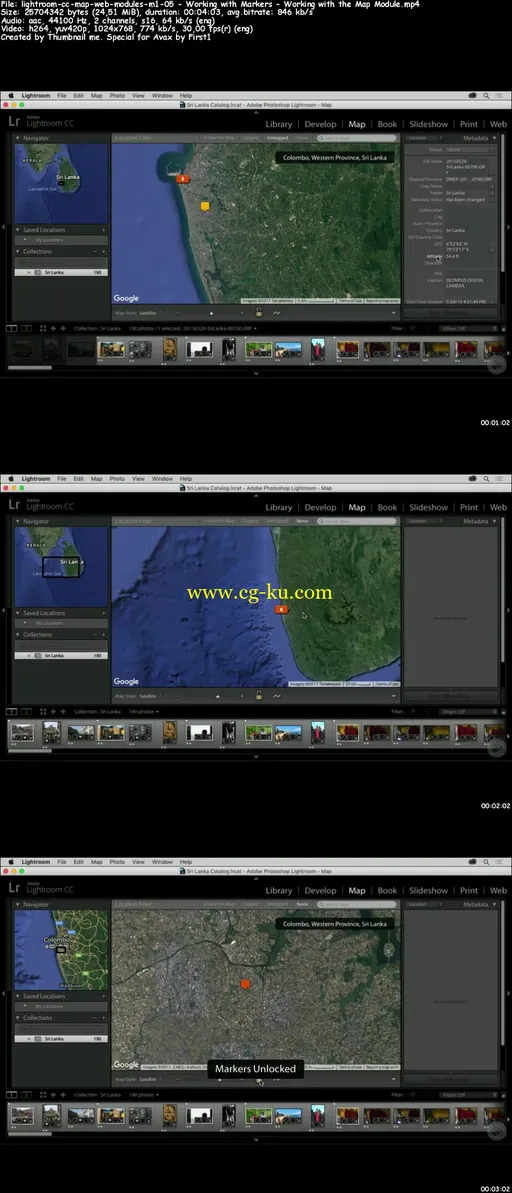Screen dimensions: 512x1193
Task: Add saved location plus icon, 00:02:02 frame
Action: [x=103, y=613]
